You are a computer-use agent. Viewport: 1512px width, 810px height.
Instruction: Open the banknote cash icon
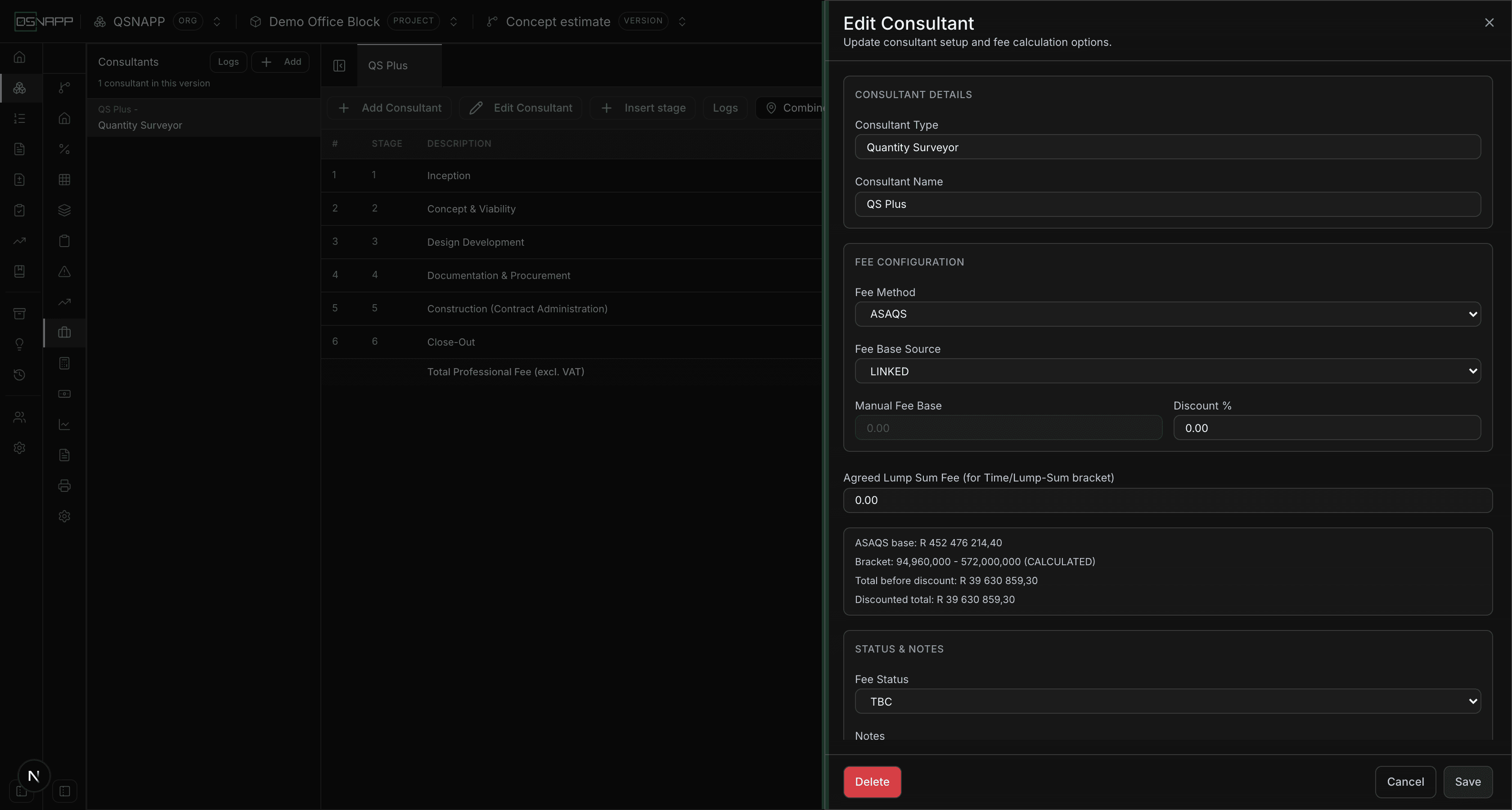(64, 394)
